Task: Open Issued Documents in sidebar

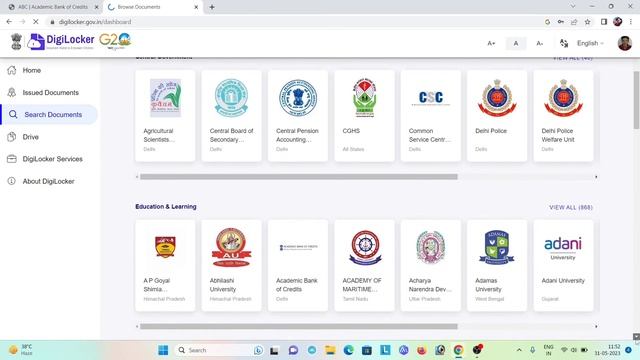Action: 43,93
